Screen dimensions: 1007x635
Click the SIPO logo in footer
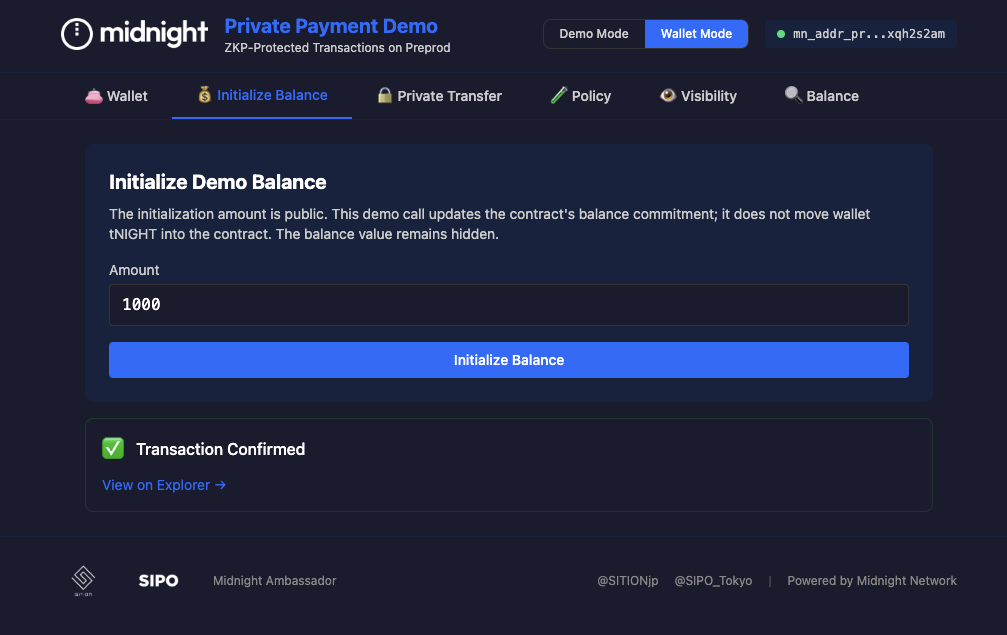click(159, 580)
